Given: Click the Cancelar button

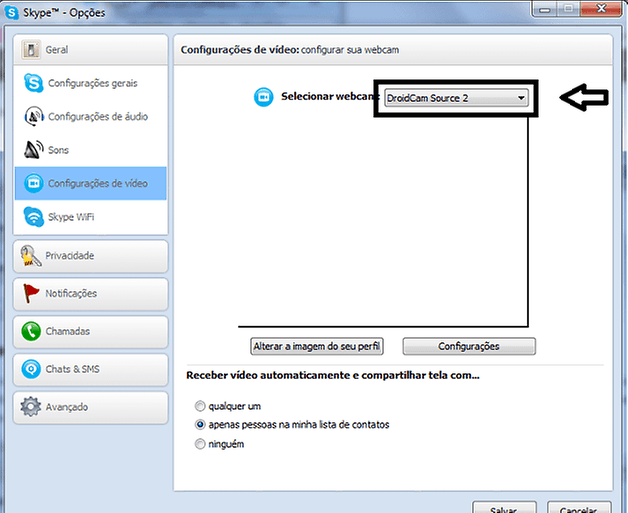Looking at the screenshot, I should (x=579, y=508).
